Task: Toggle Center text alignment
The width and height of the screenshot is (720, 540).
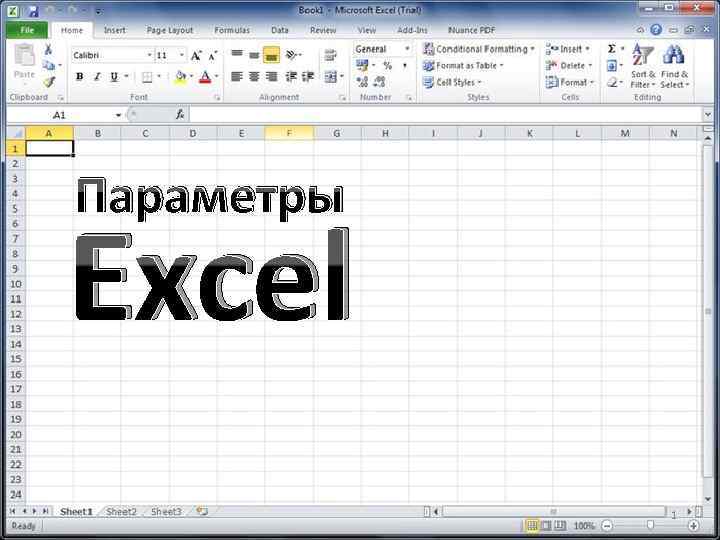Action: coord(254,77)
